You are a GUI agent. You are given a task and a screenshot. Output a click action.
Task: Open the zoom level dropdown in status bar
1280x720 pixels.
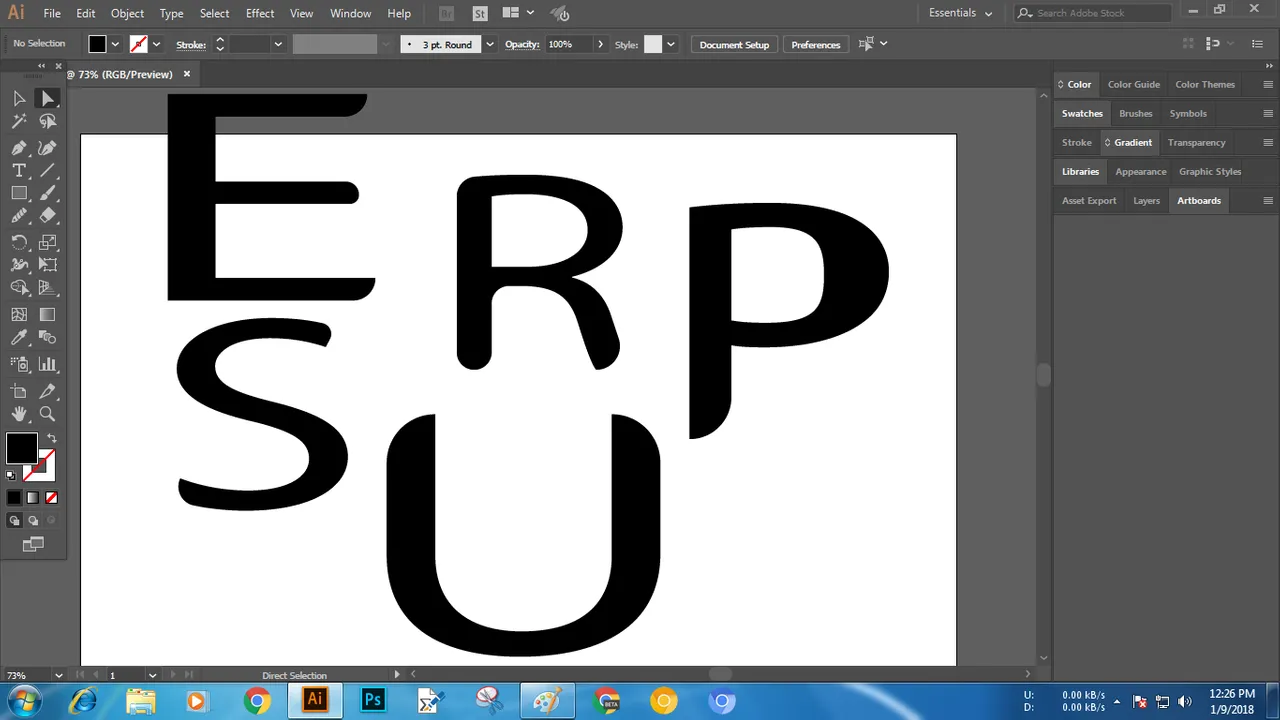click(x=58, y=675)
